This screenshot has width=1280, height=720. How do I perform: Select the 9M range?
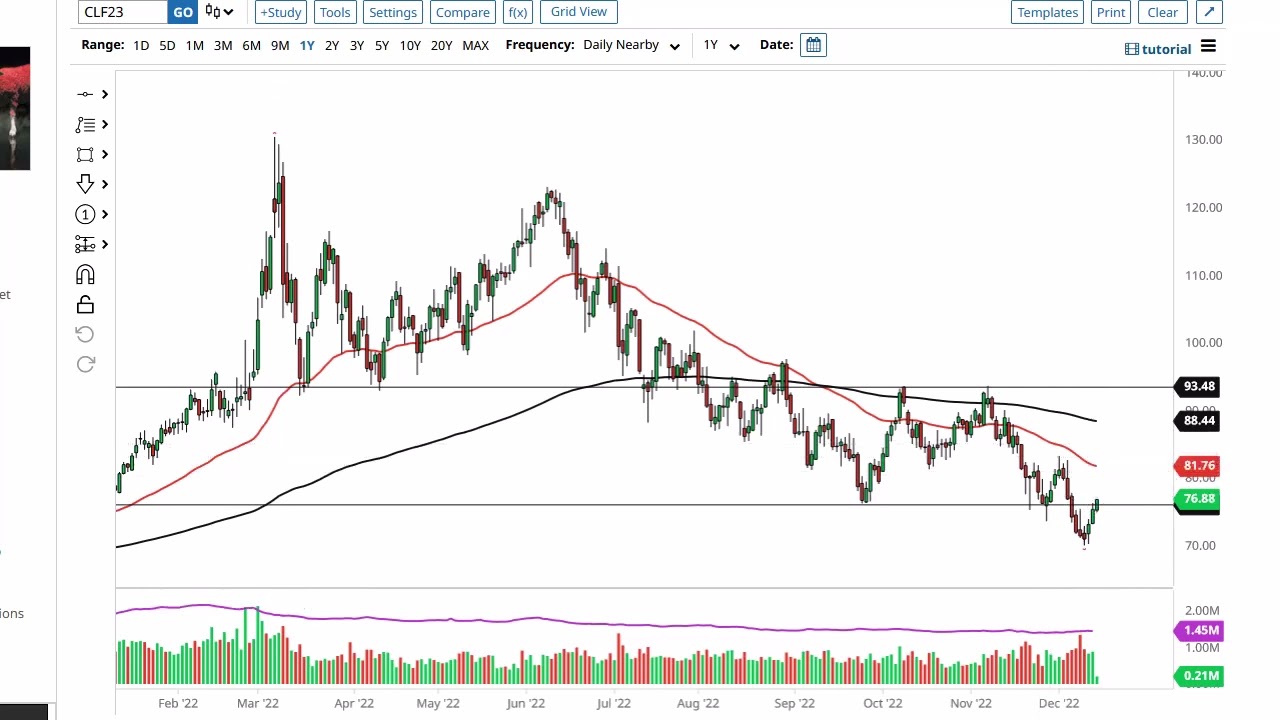tap(280, 45)
